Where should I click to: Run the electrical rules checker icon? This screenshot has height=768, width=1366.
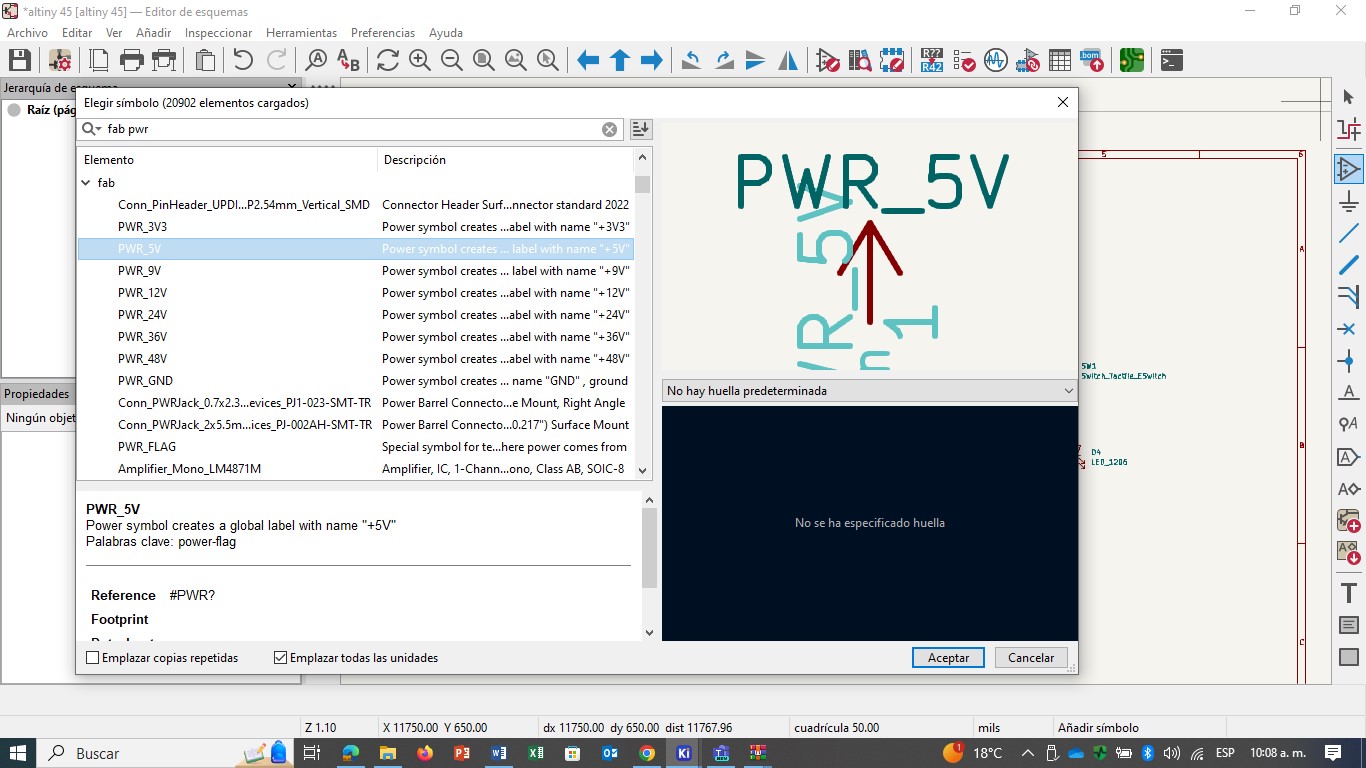[964, 60]
